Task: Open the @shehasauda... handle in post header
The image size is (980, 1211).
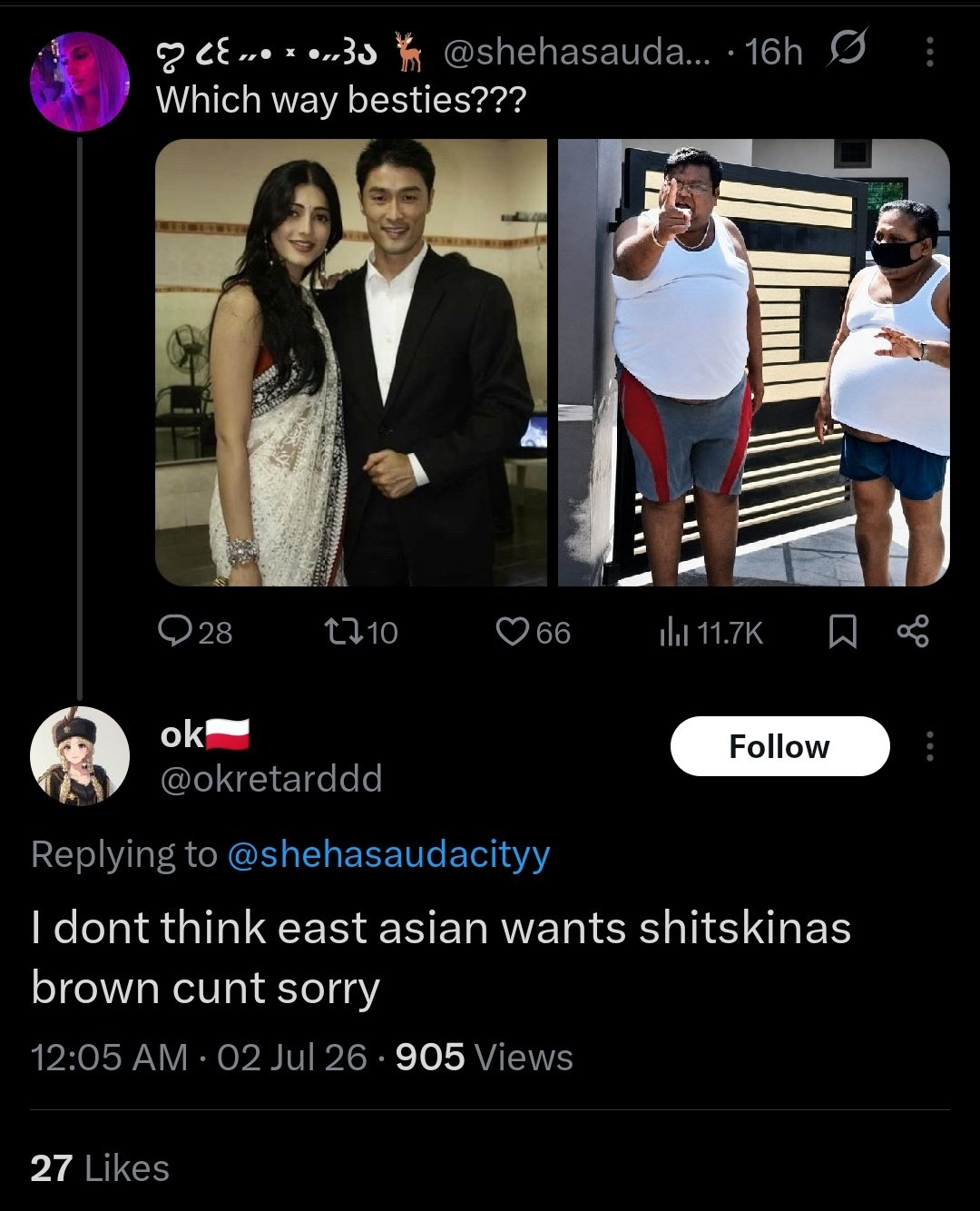Action: (x=579, y=53)
